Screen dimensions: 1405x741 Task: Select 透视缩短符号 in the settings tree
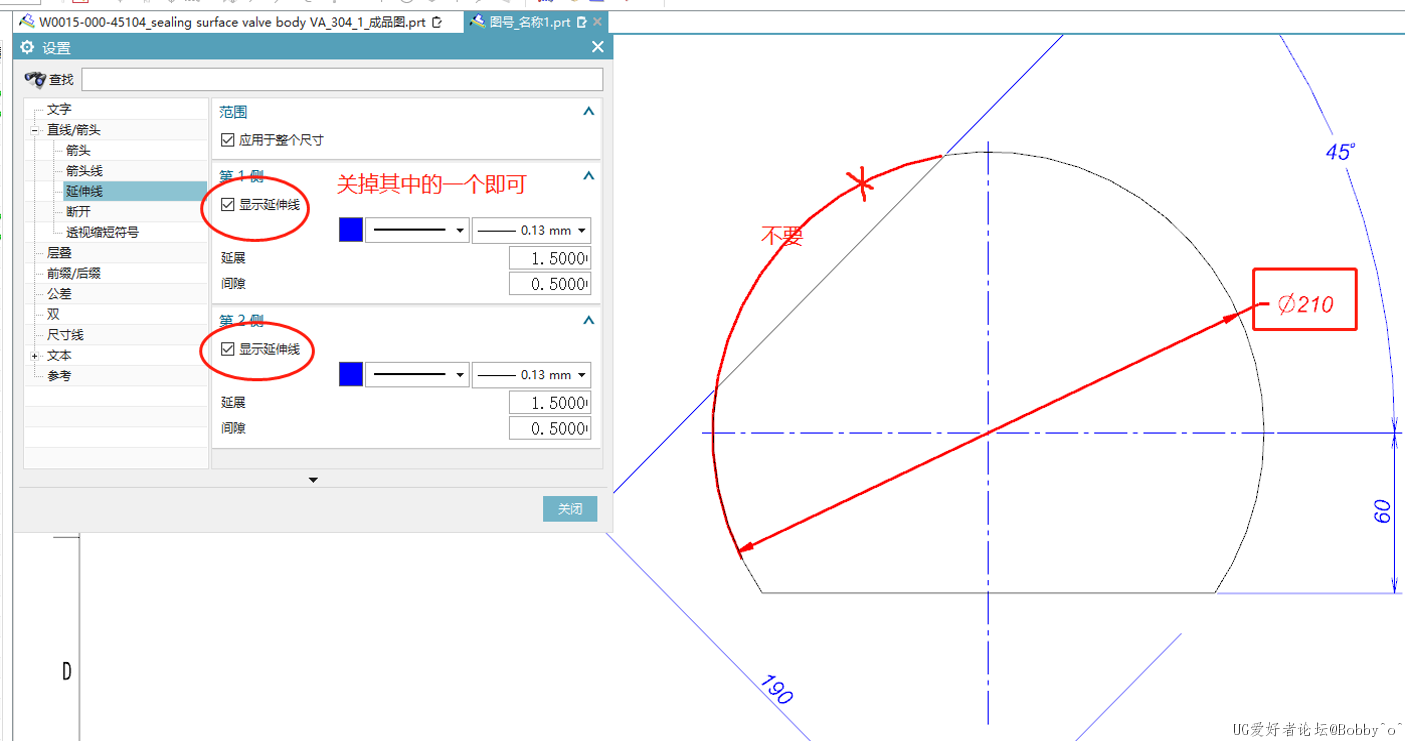pyautogui.click(x=102, y=232)
